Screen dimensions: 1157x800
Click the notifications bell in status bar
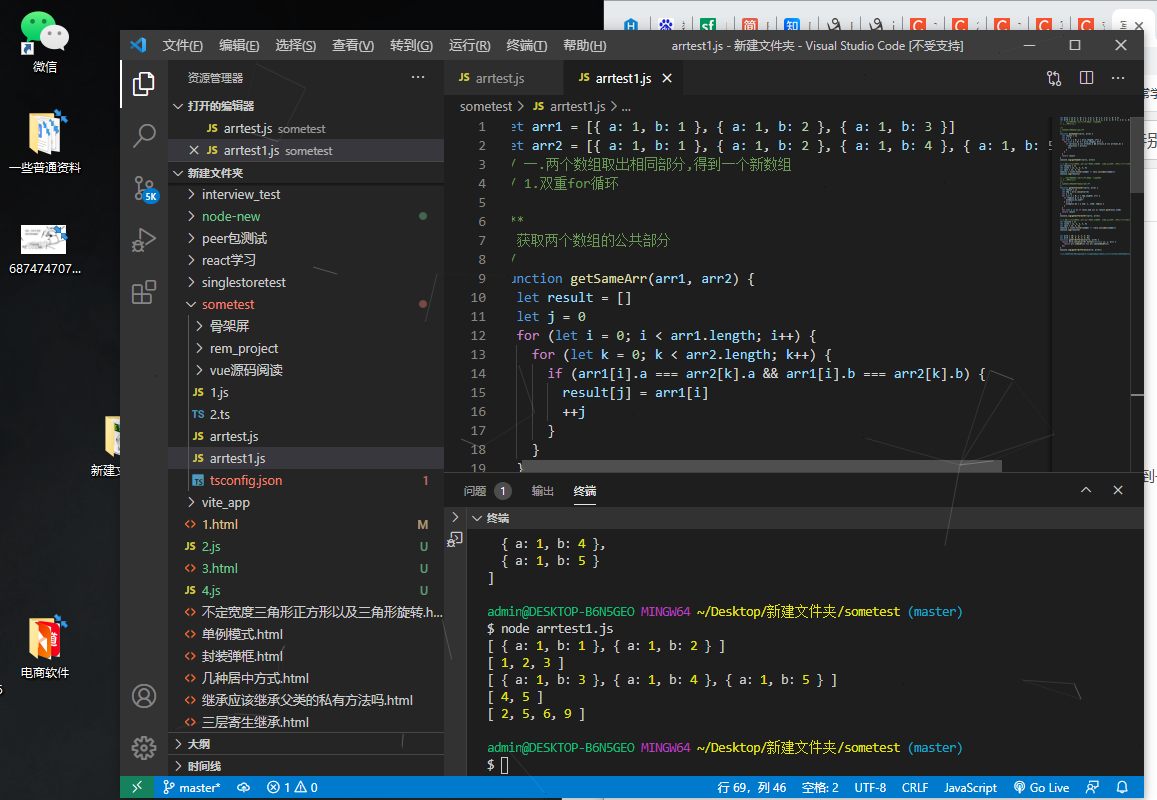(1122, 787)
